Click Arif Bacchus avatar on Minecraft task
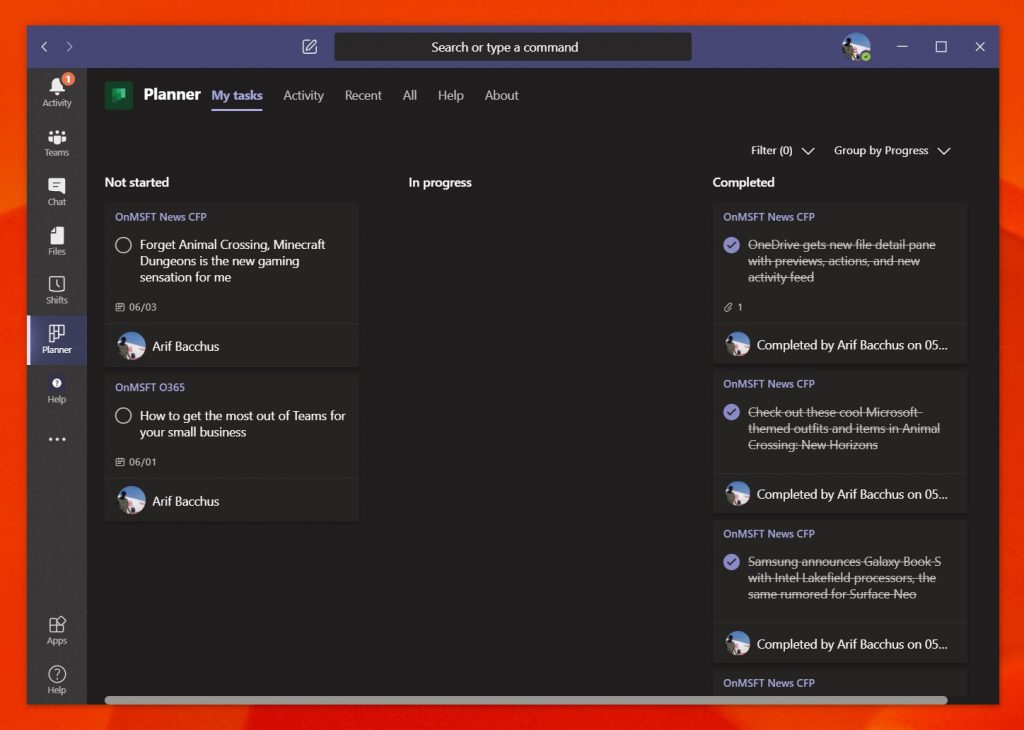This screenshot has width=1024, height=730. click(x=131, y=346)
